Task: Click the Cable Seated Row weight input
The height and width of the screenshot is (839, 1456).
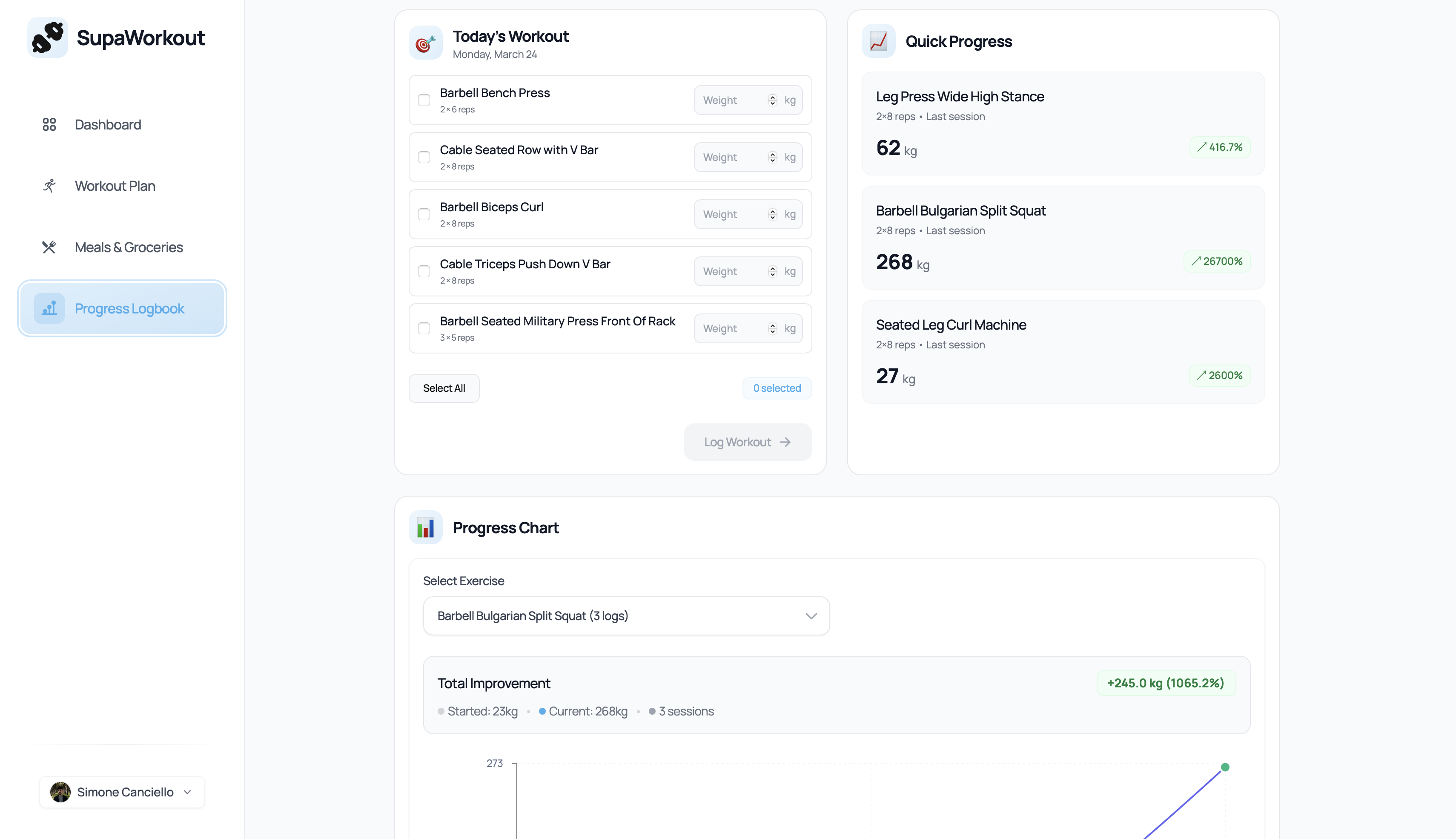Action: click(748, 157)
